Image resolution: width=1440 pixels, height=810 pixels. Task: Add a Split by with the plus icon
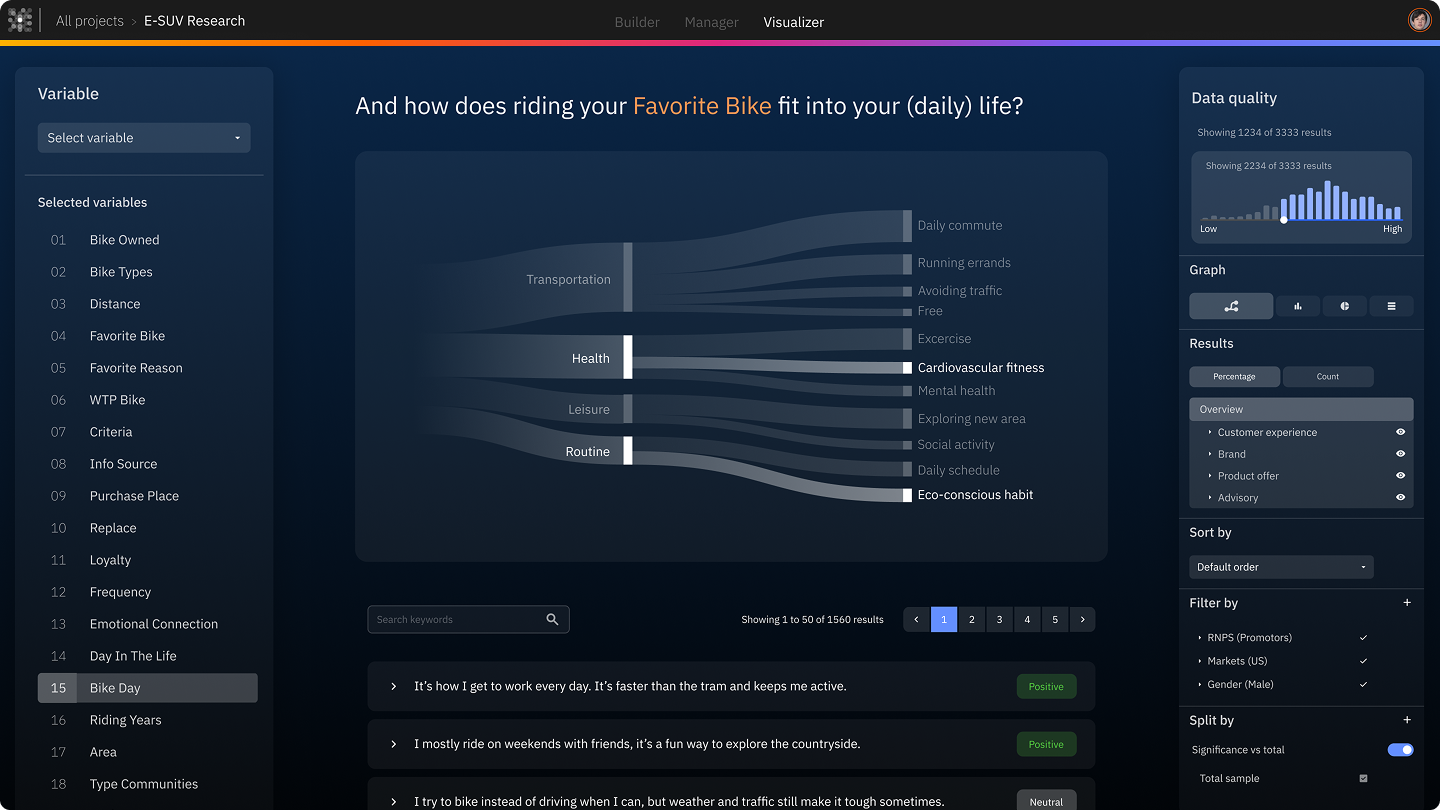[1407, 720]
